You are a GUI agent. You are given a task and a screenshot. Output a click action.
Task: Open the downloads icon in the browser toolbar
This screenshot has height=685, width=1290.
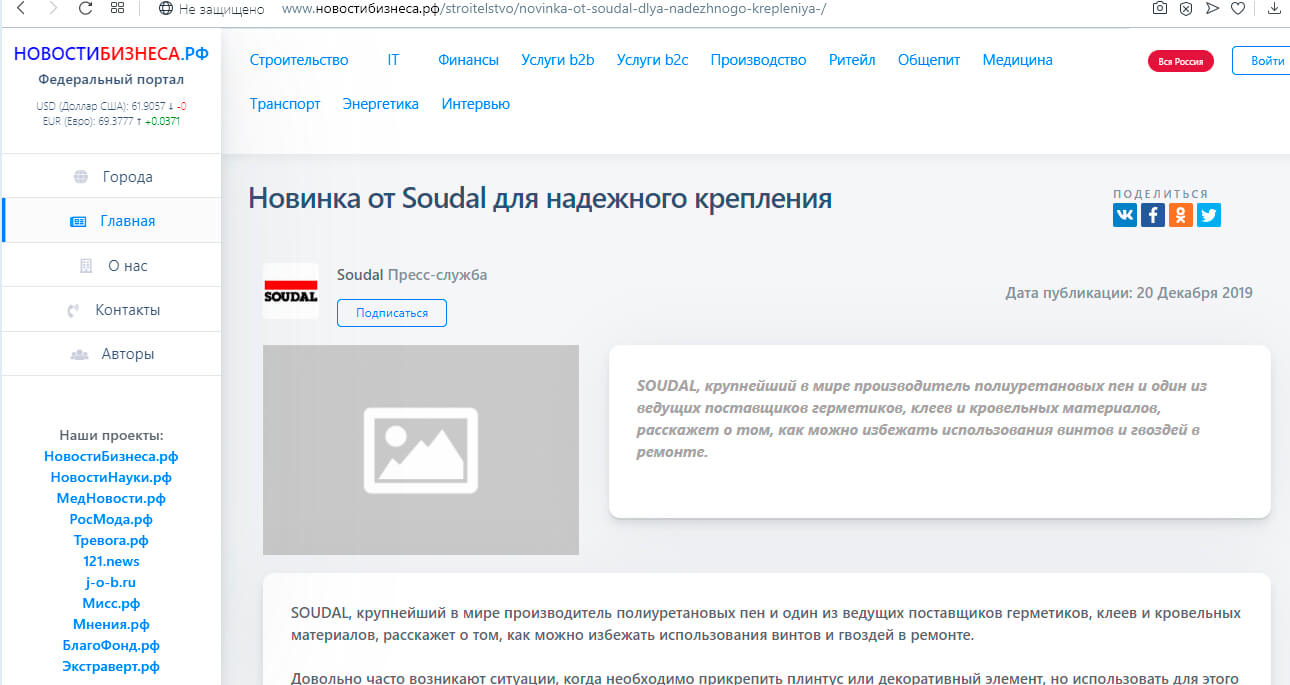tap(1274, 8)
